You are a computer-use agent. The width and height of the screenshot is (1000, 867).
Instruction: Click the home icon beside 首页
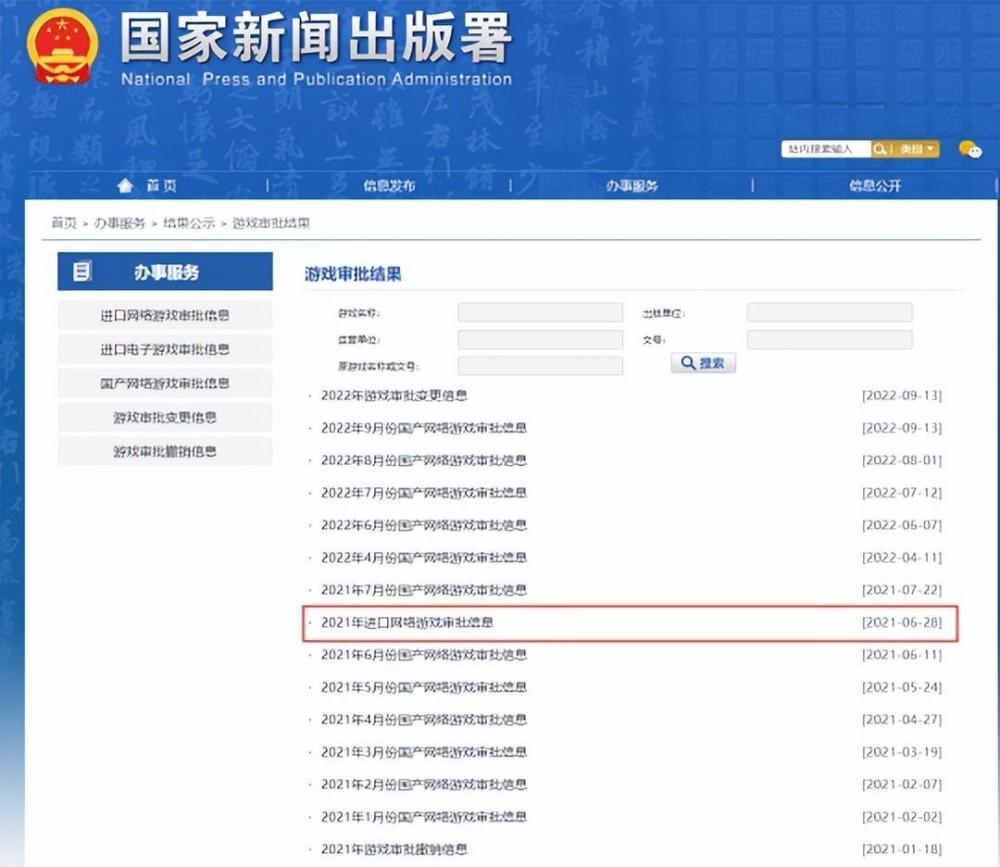tap(125, 186)
